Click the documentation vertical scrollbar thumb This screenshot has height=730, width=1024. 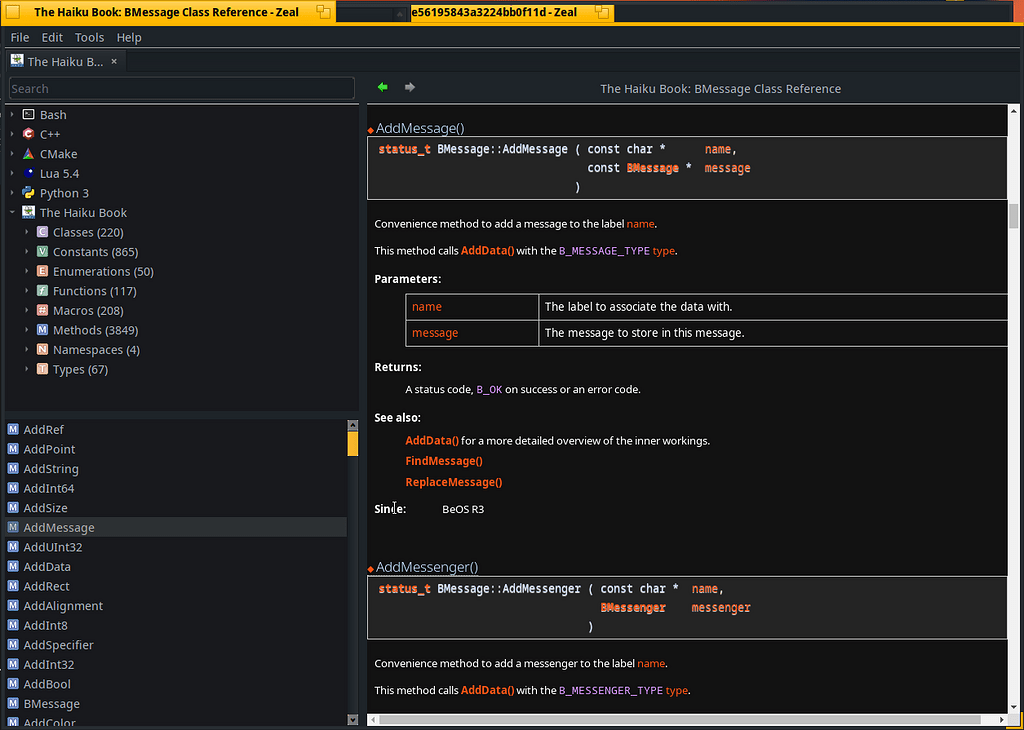coord(1014,216)
